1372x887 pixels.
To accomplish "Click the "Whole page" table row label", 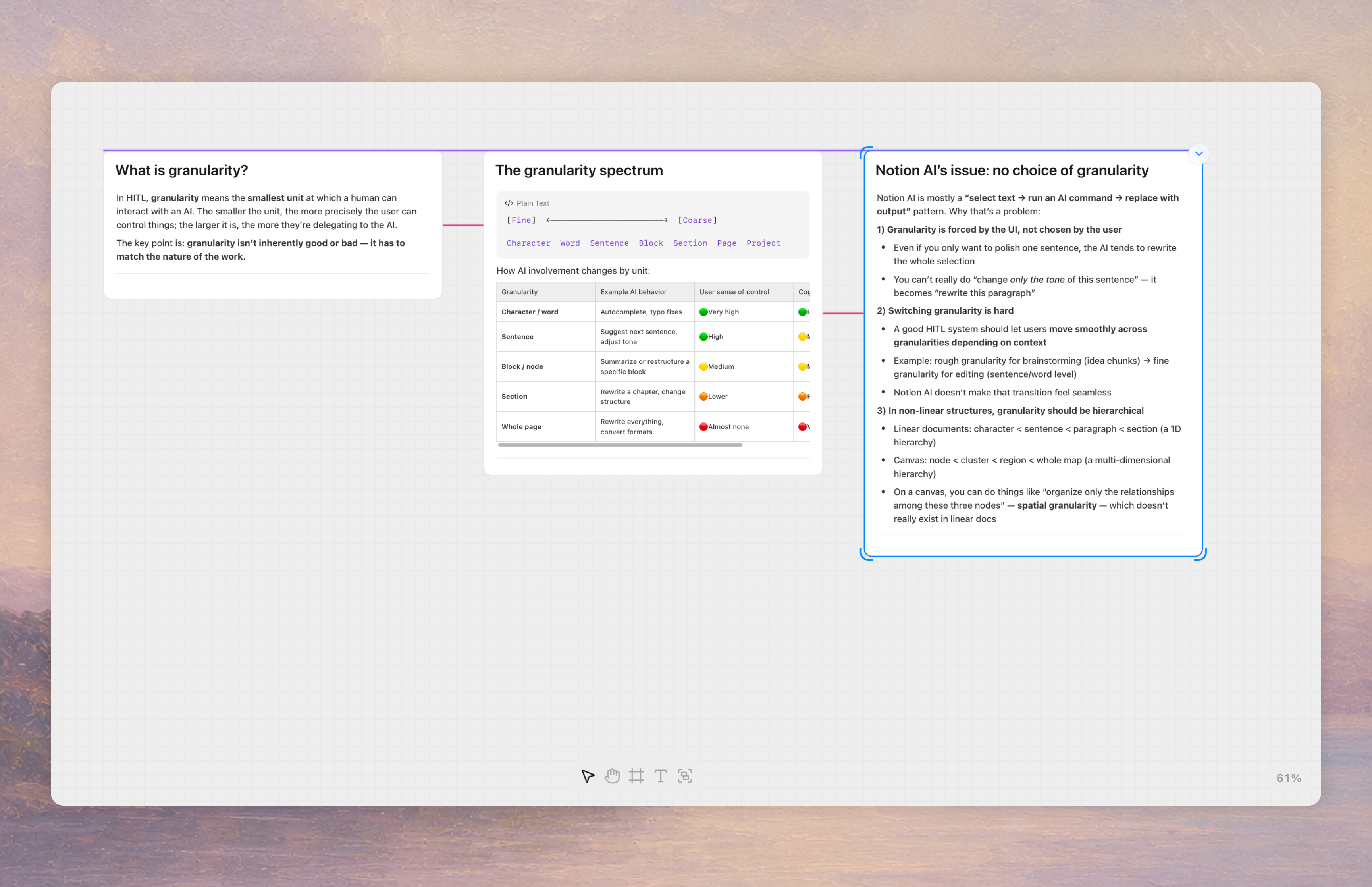I will 521,427.
